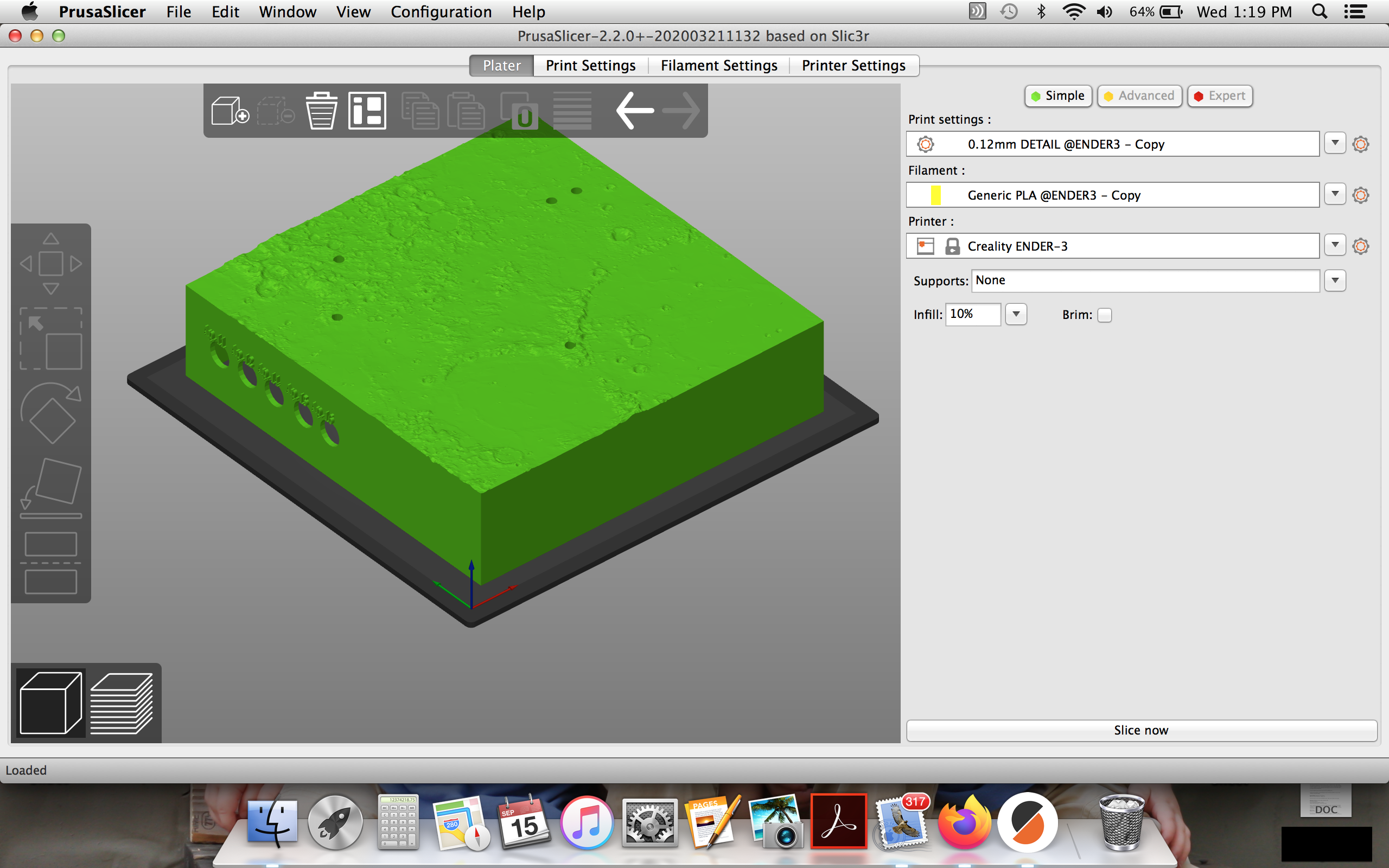Select the Move tool in left sidebar

tap(50, 264)
